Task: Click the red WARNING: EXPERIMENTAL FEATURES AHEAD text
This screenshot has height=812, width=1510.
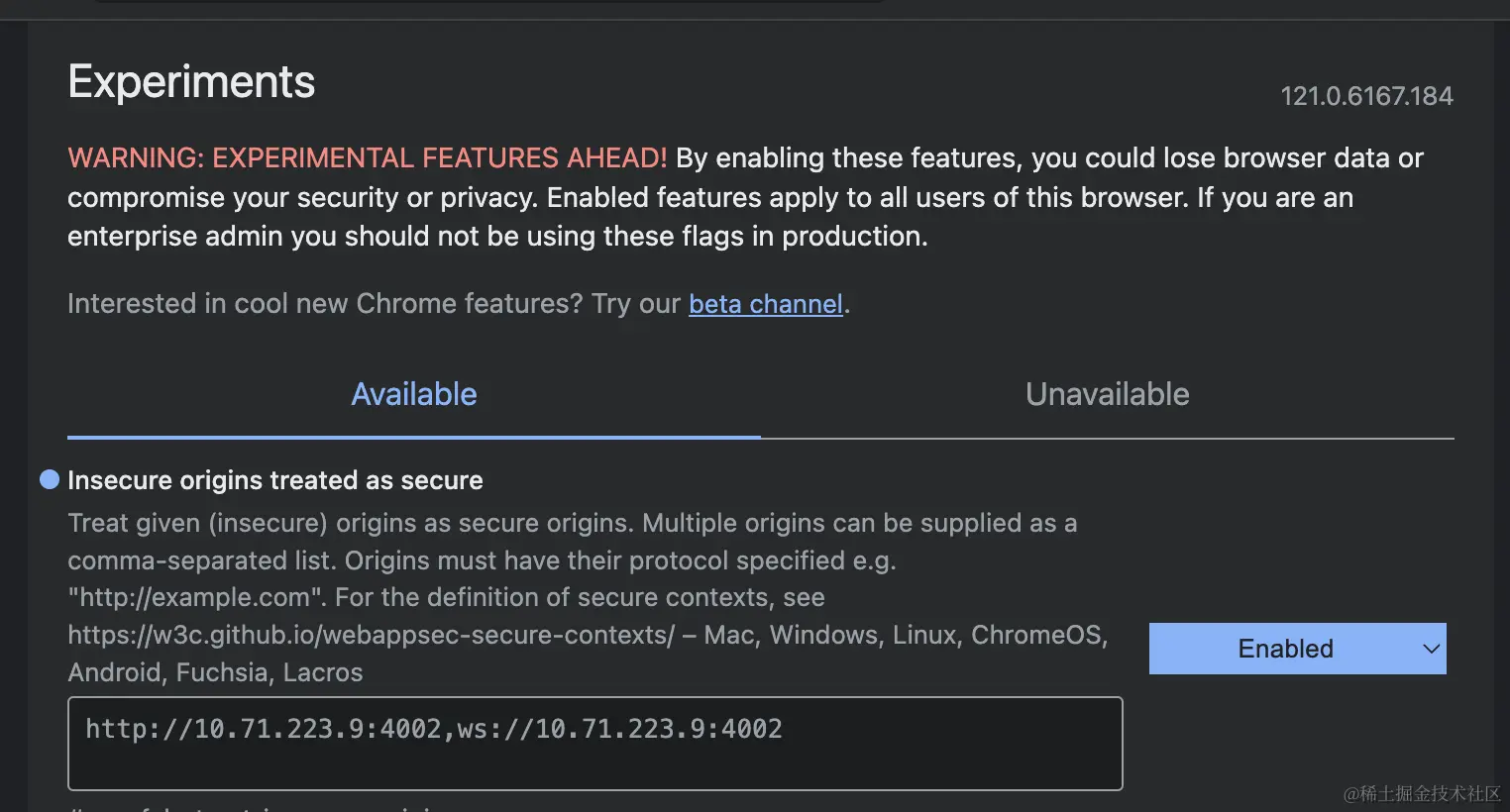Action: (x=368, y=158)
